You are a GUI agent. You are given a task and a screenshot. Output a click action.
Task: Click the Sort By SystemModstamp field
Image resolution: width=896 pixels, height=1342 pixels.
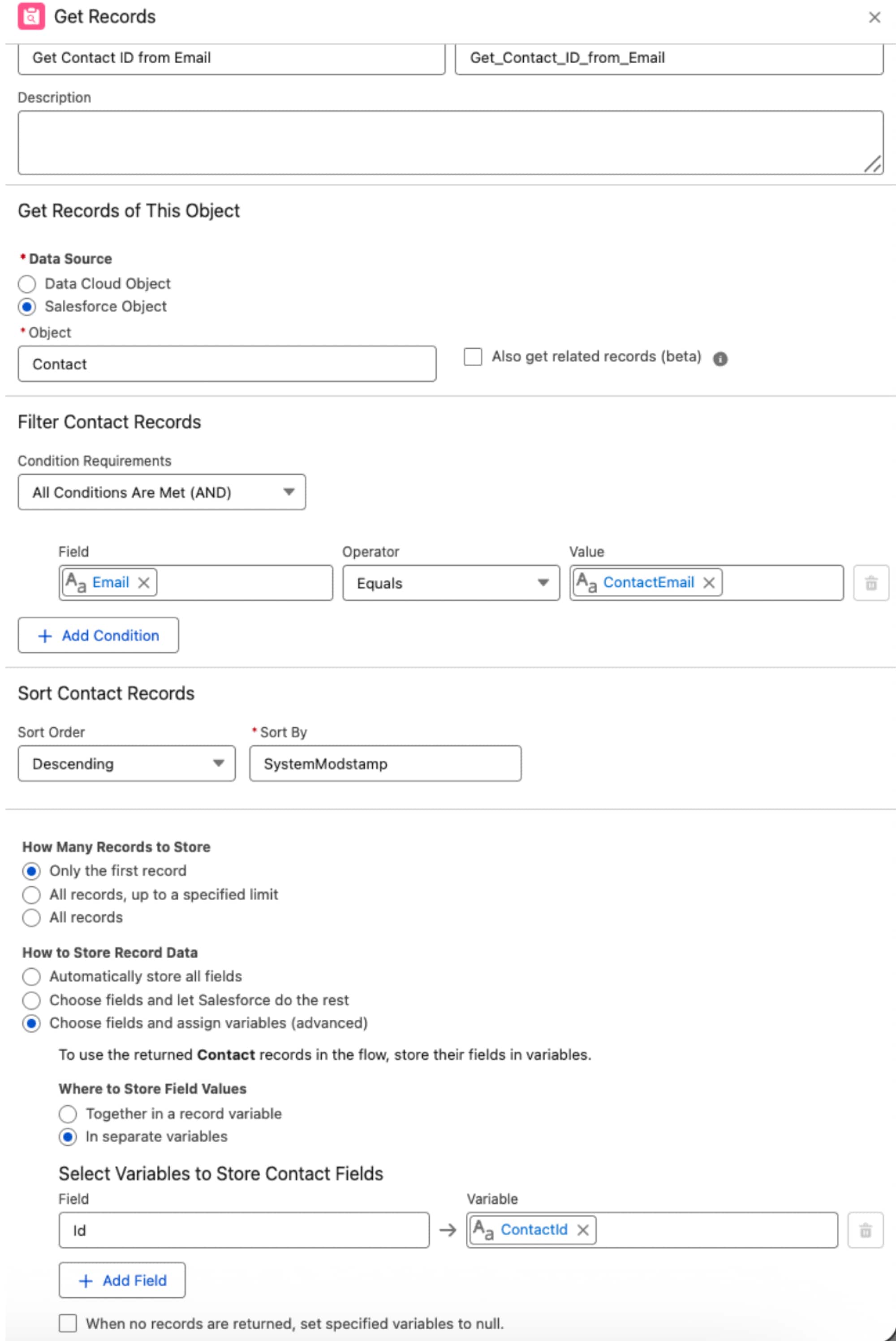tap(384, 764)
